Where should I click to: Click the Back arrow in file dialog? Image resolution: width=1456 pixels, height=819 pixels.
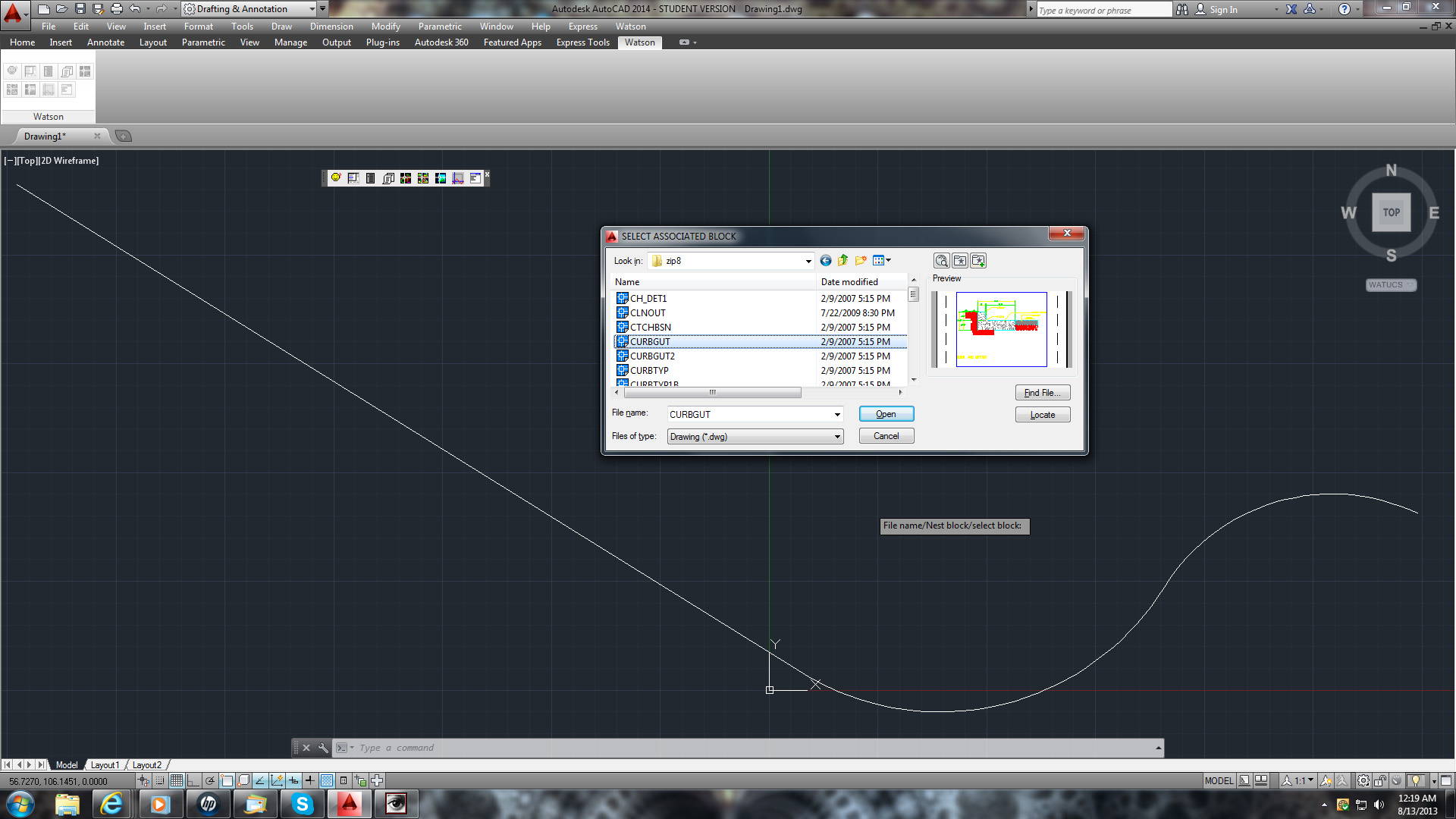click(825, 261)
